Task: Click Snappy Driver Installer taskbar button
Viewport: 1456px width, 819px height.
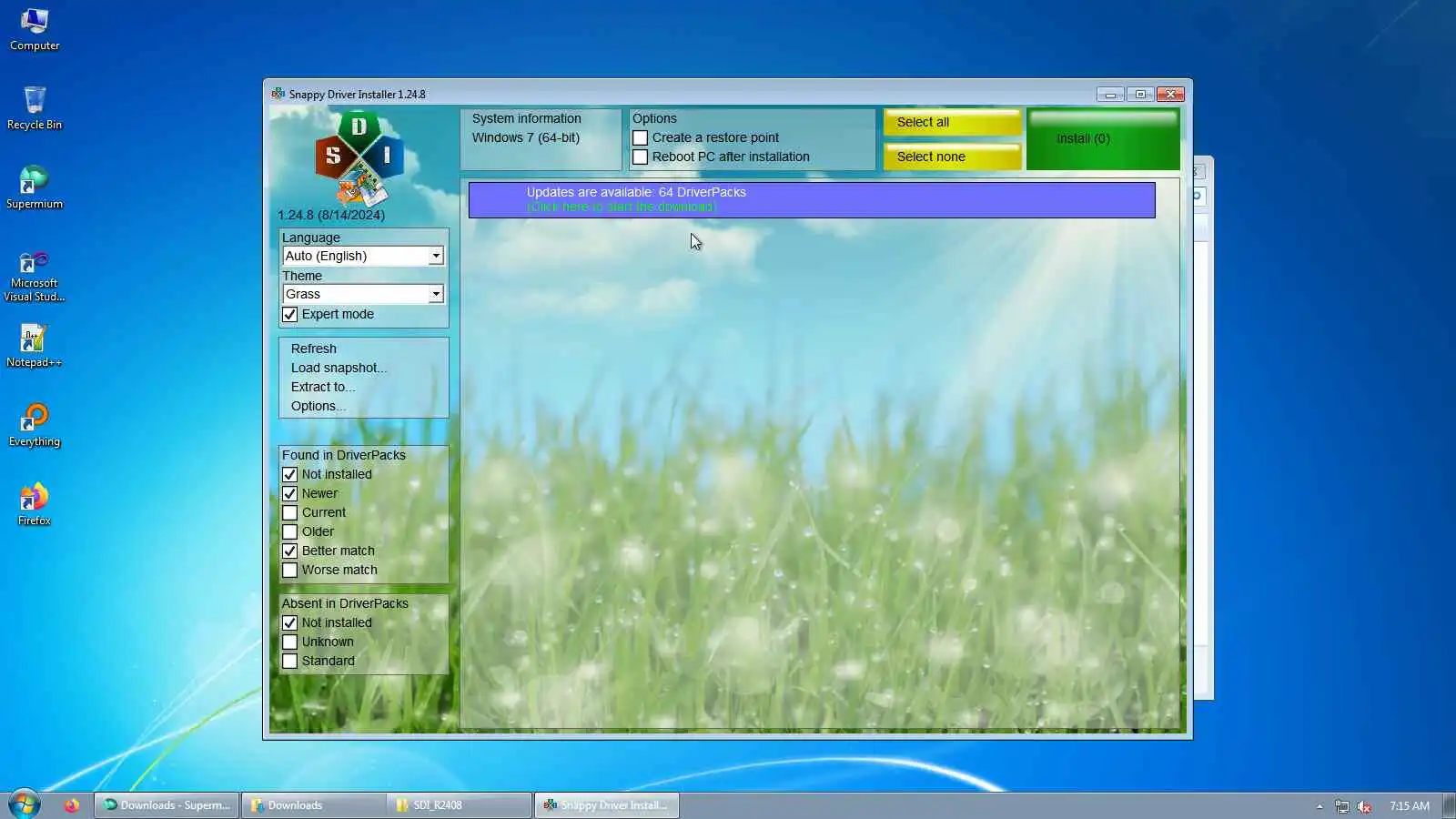Action: pyautogui.click(x=606, y=805)
